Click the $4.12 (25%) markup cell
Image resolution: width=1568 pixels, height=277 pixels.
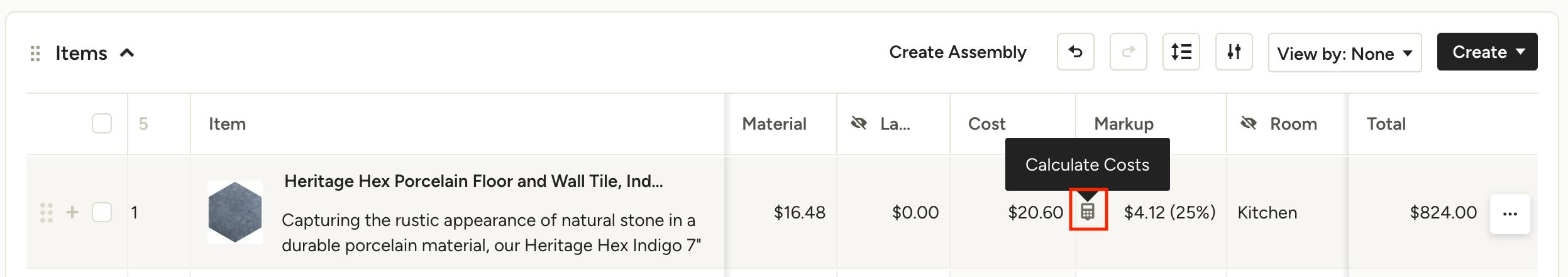1169,212
